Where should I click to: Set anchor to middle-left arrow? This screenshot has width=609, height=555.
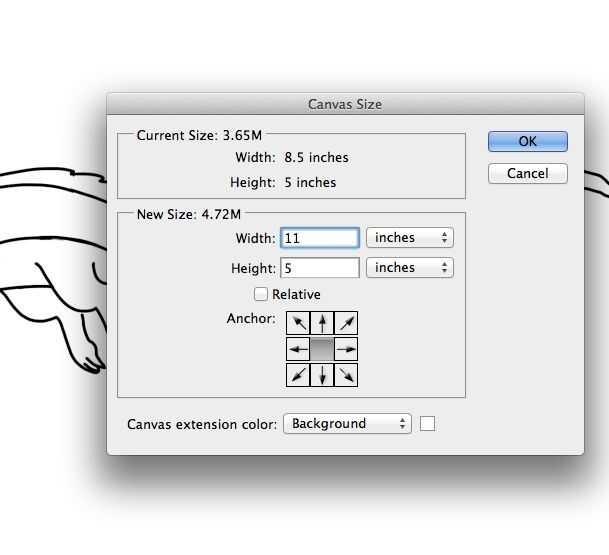click(x=298, y=349)
